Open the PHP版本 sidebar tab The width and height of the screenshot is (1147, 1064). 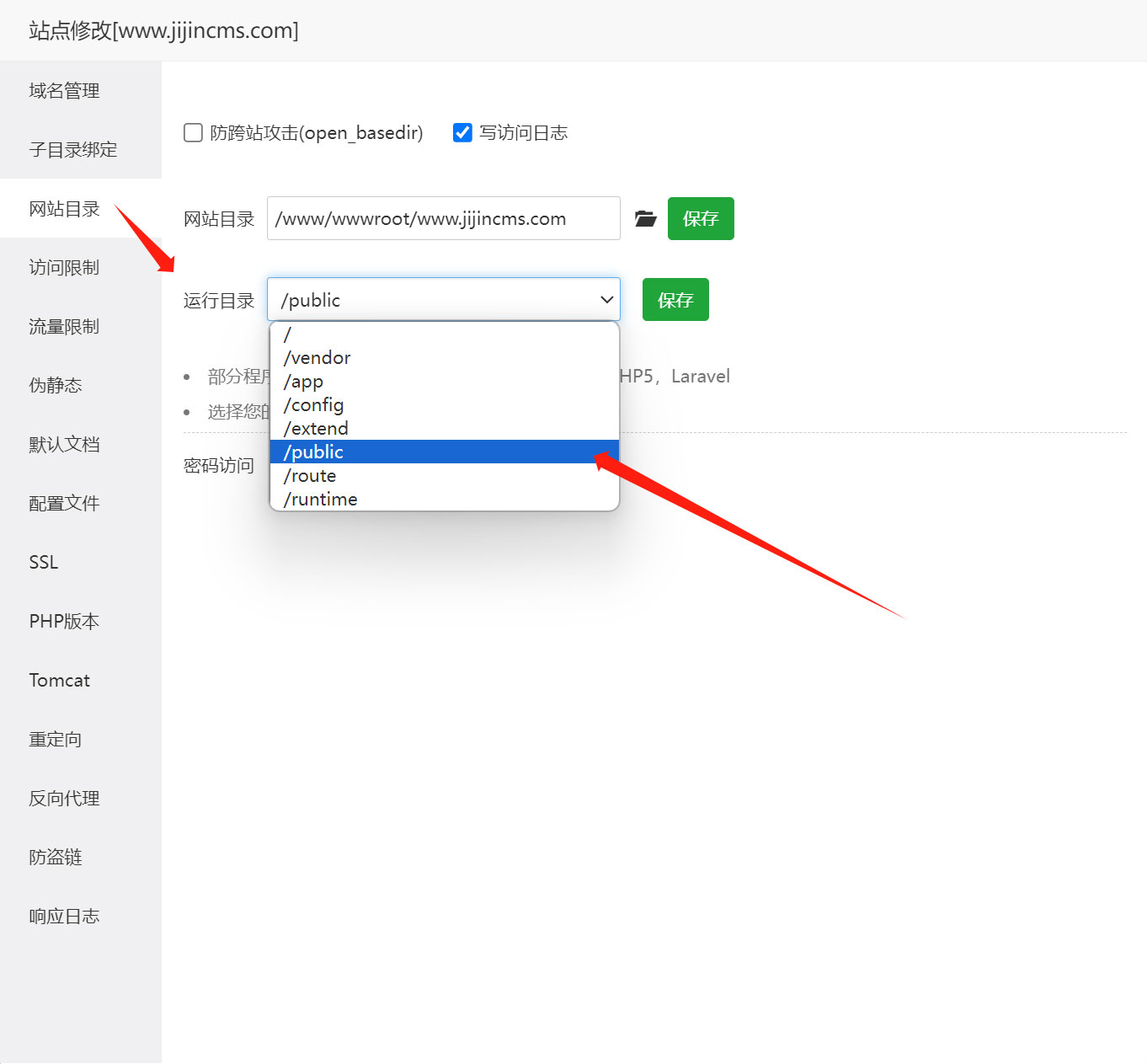[x=81, y=621]
